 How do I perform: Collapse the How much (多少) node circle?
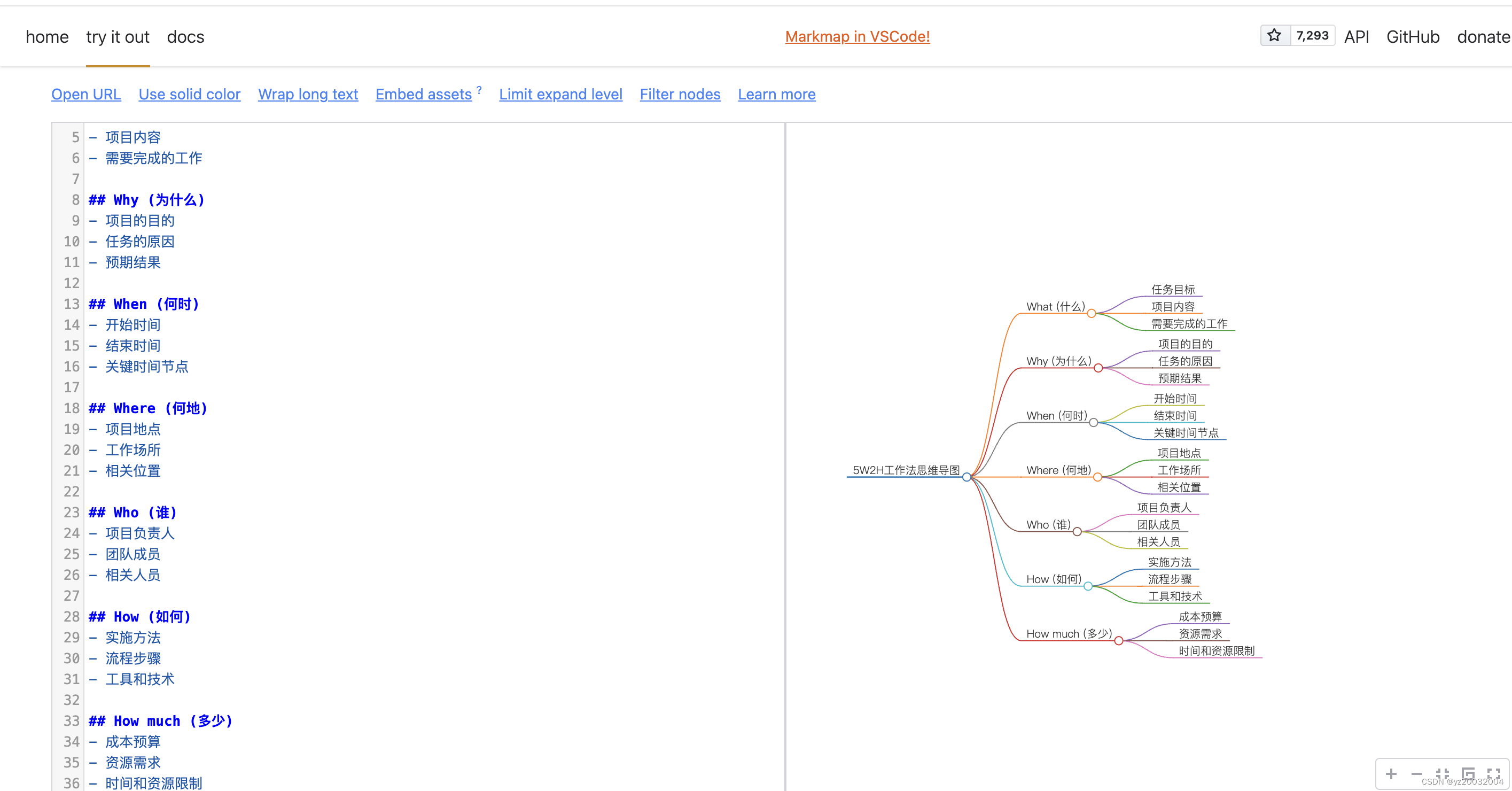click(1119, 641)
